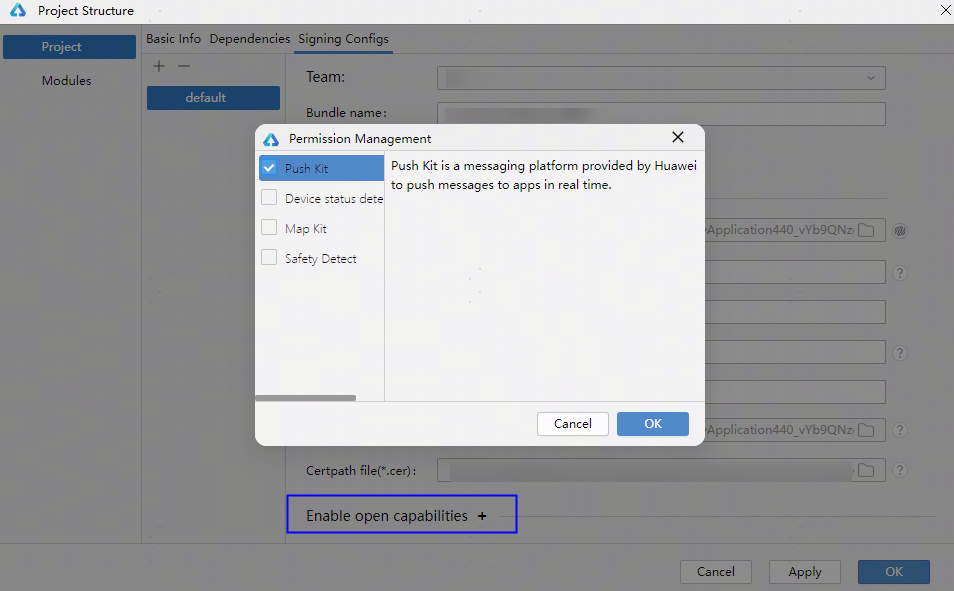954x591 pixels.
Task: Close the Permission Management dialog with X
Action: 678,138
